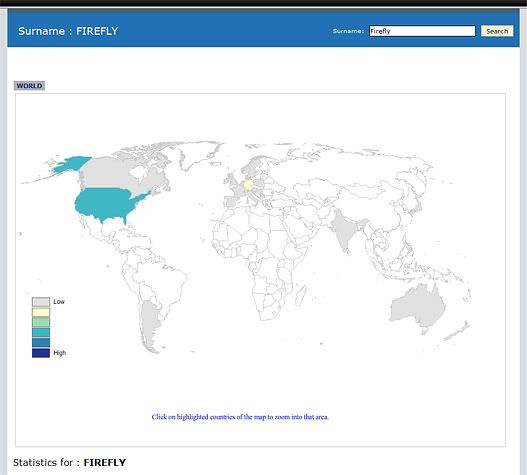Click New Zealand on the map

pos(458,331)
